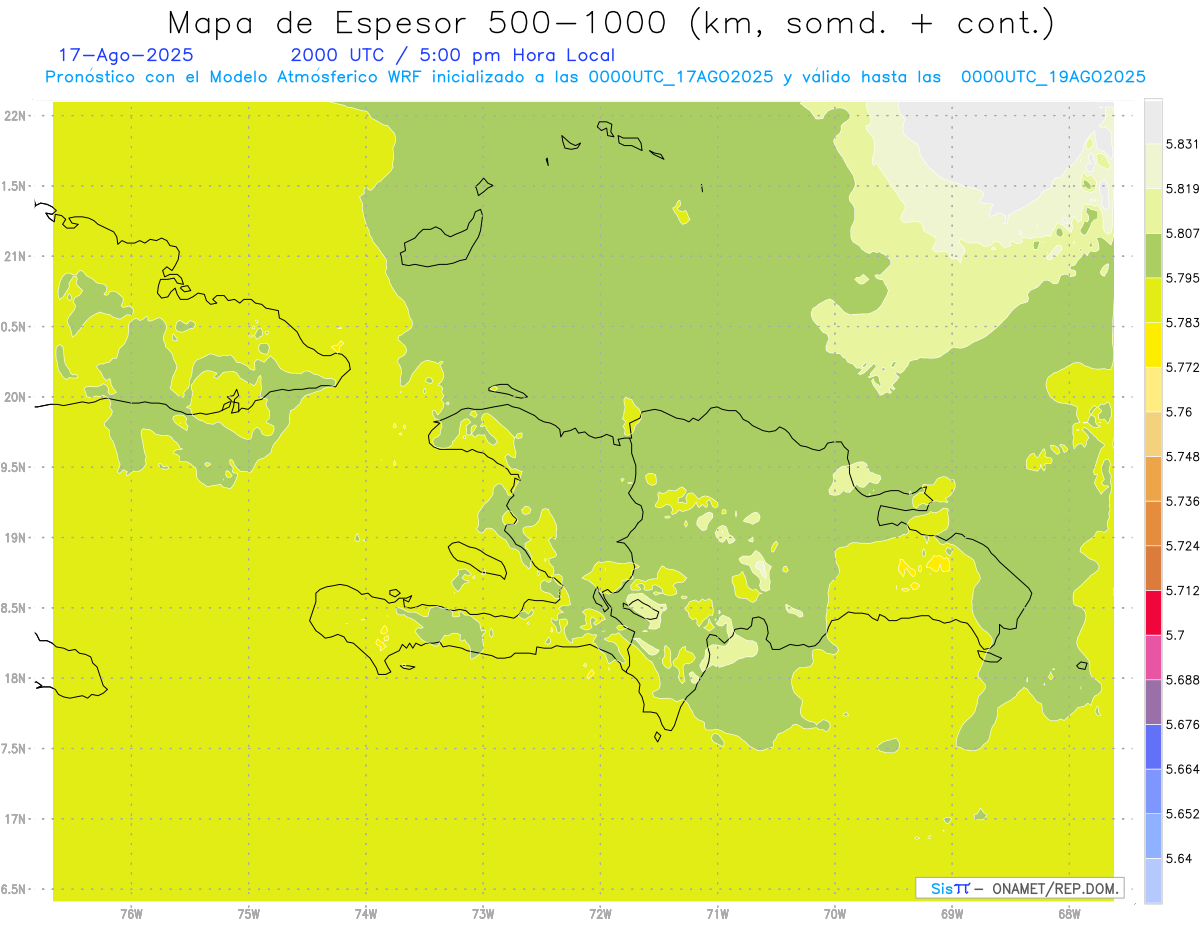Click the colorbar value 5.64
Viewport: 1200px width, 927px height.
tap(1179, 859)
